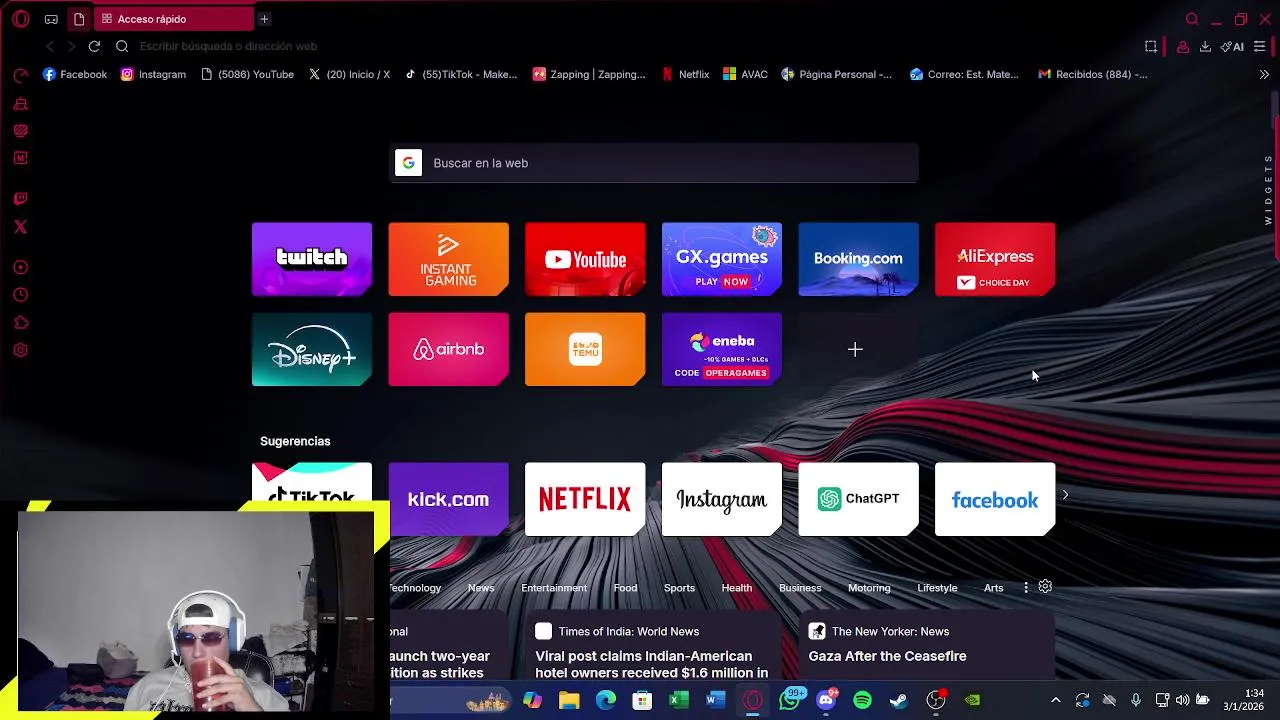This screenshot has height=720, width=1280.
Task: Open new tab with plus button
Action: pos(264,19)
